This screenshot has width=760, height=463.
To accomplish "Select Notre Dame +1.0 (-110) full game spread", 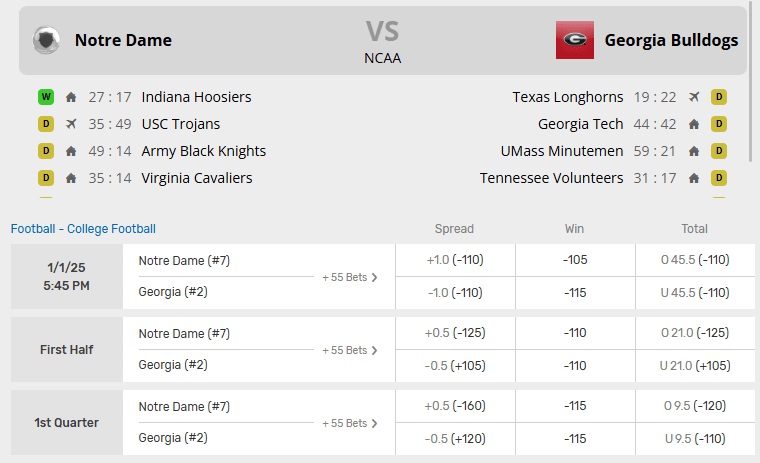I will click(x=455, y=260).
